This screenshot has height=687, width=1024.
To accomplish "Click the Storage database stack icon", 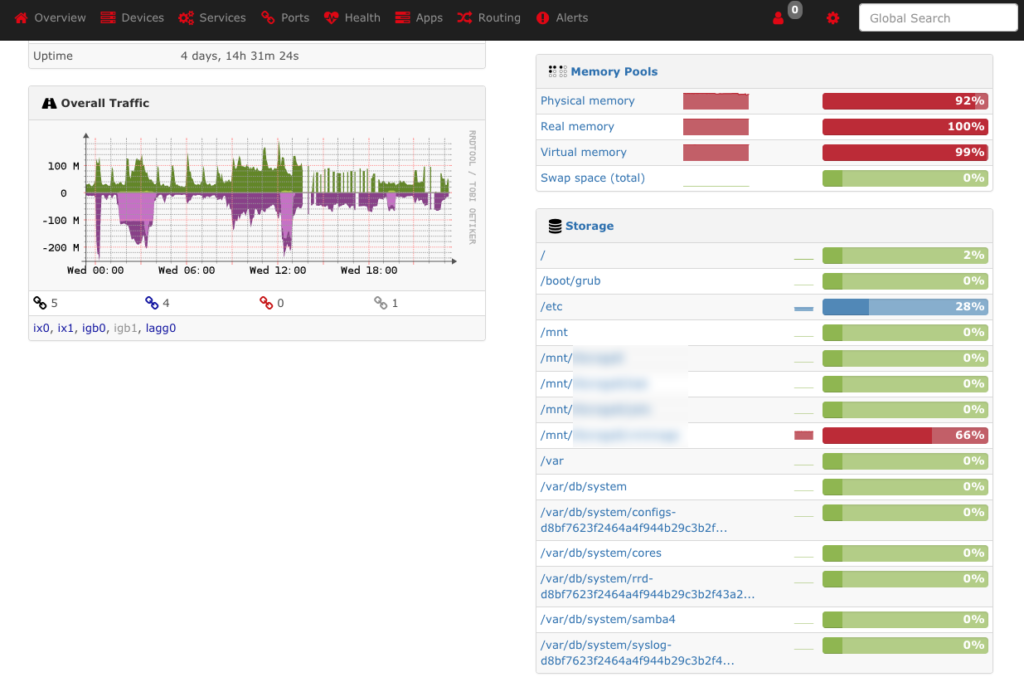I will pyautogui.click(x=555, y=226).
